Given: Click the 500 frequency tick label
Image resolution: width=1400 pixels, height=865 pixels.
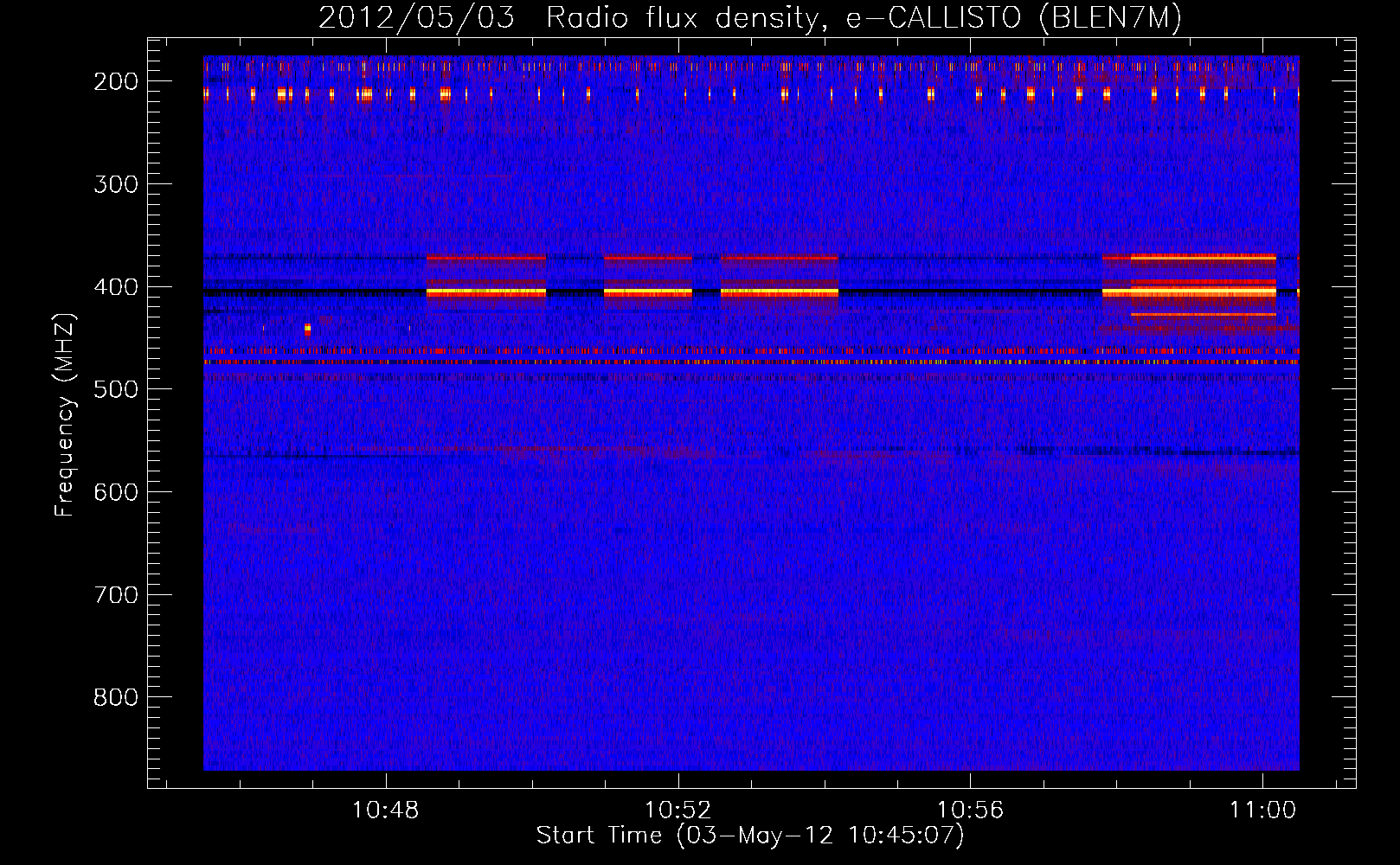Looking at the screenshot, I should [116, 389].
